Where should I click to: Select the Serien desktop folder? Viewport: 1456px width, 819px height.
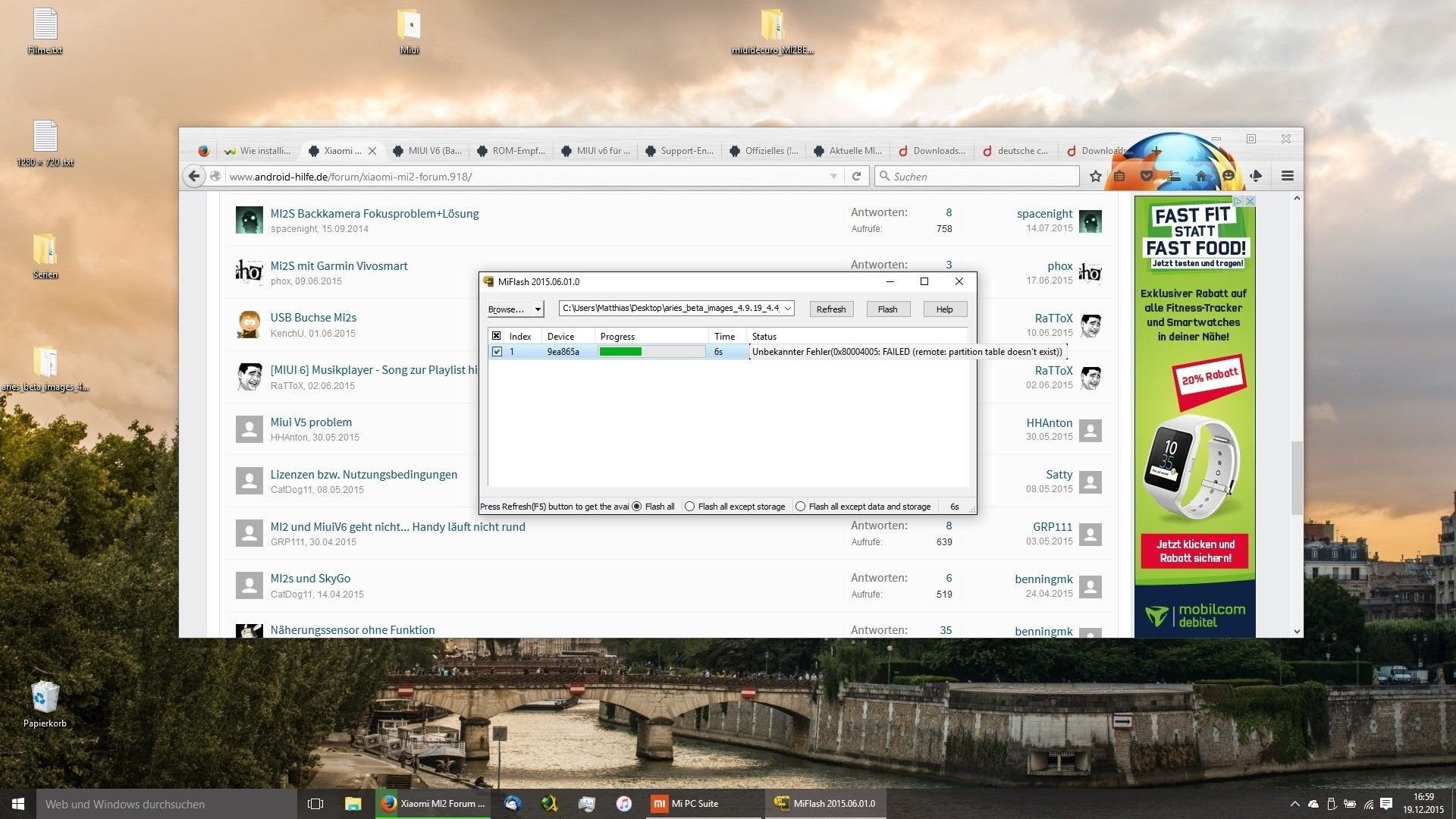(45, 256)
